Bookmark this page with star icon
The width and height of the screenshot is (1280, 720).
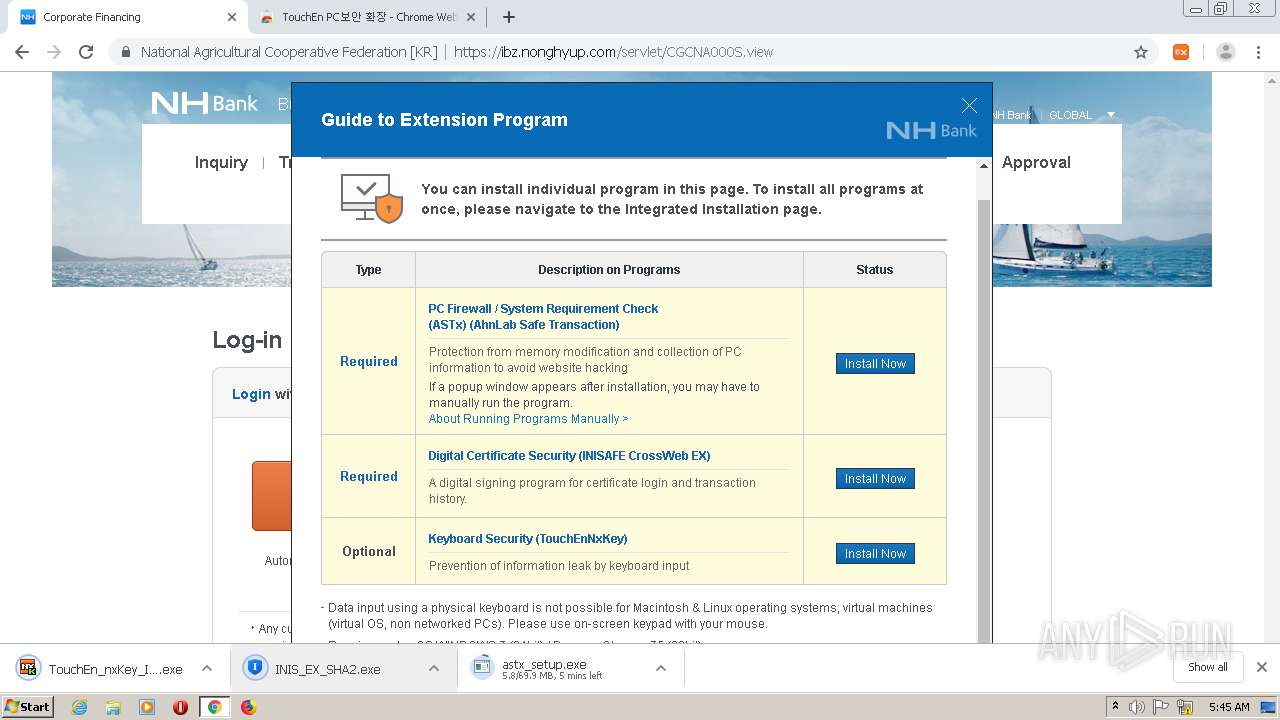tap(1141, 52)
